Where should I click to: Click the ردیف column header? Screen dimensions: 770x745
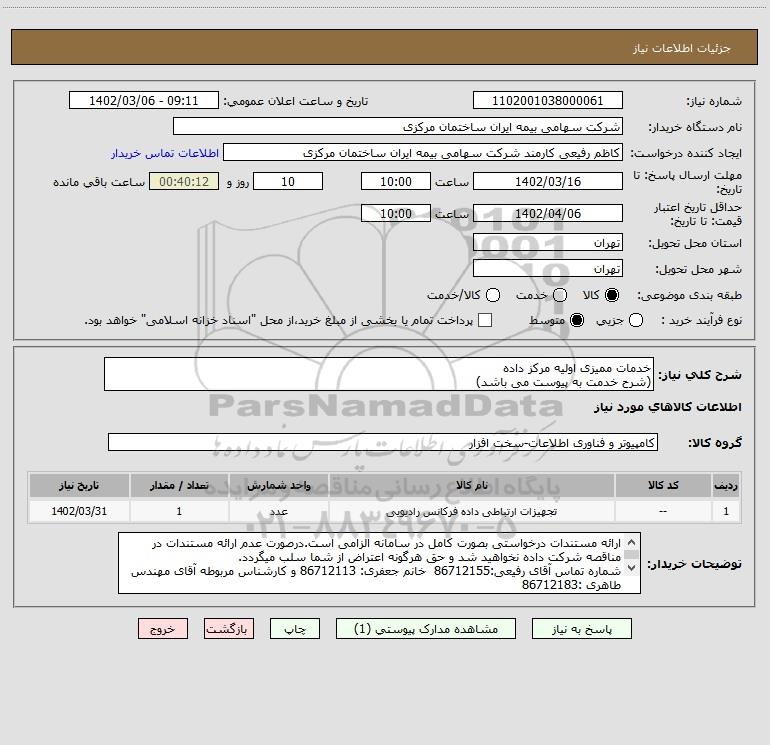726,485
